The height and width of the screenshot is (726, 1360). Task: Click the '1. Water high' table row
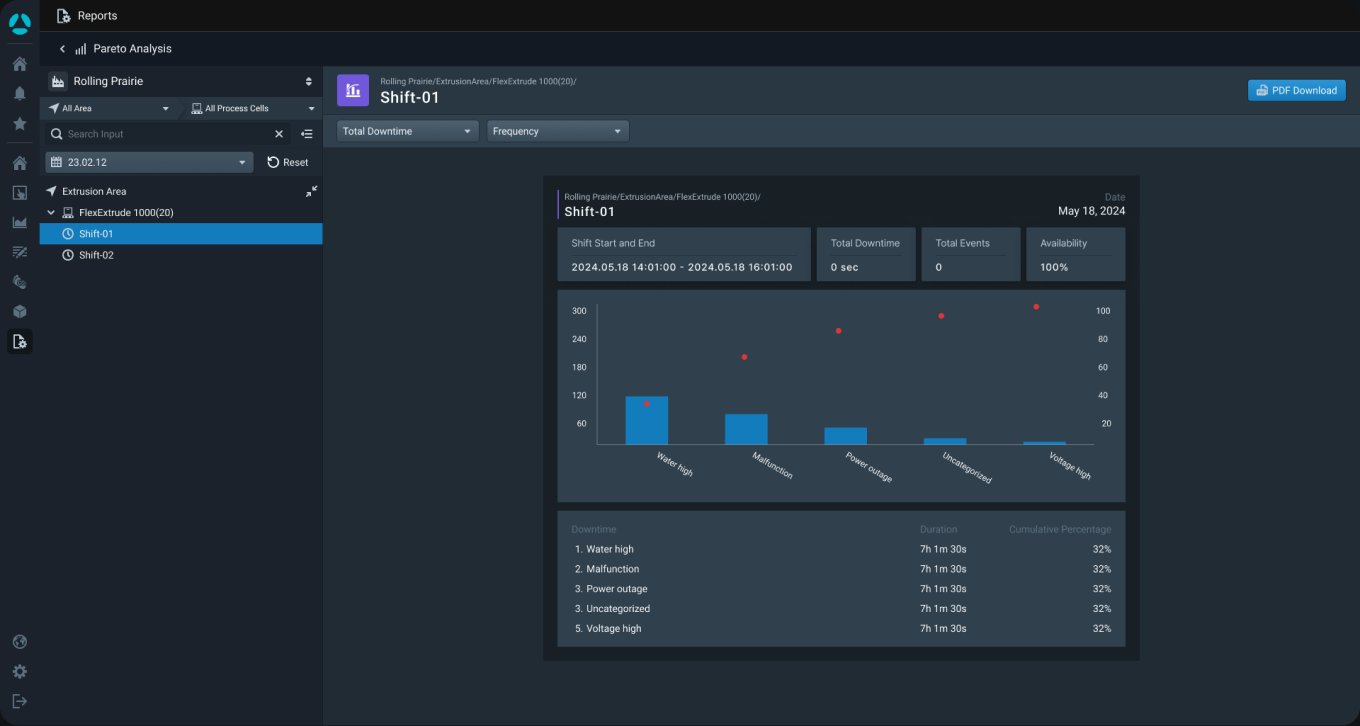coord(841,549)
